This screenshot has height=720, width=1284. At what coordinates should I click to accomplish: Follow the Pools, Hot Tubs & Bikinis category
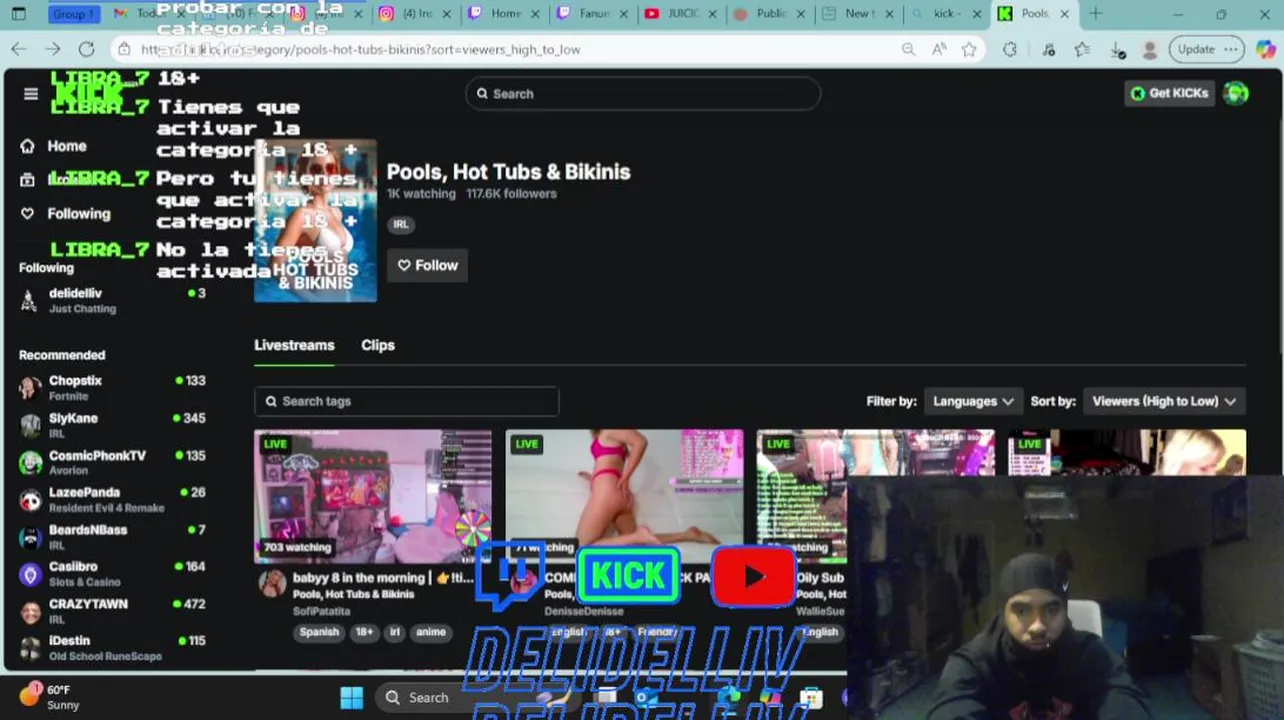[x=428, y=265]
